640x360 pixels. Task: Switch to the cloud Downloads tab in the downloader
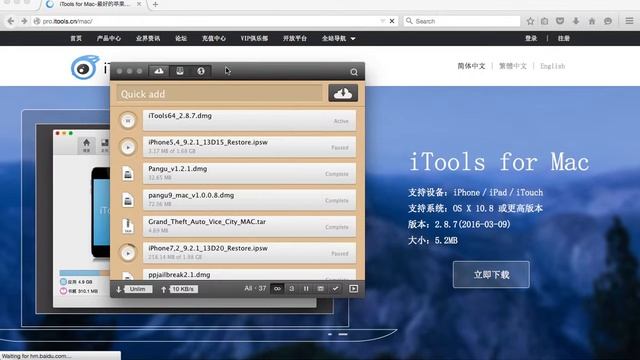click(159, 71)
